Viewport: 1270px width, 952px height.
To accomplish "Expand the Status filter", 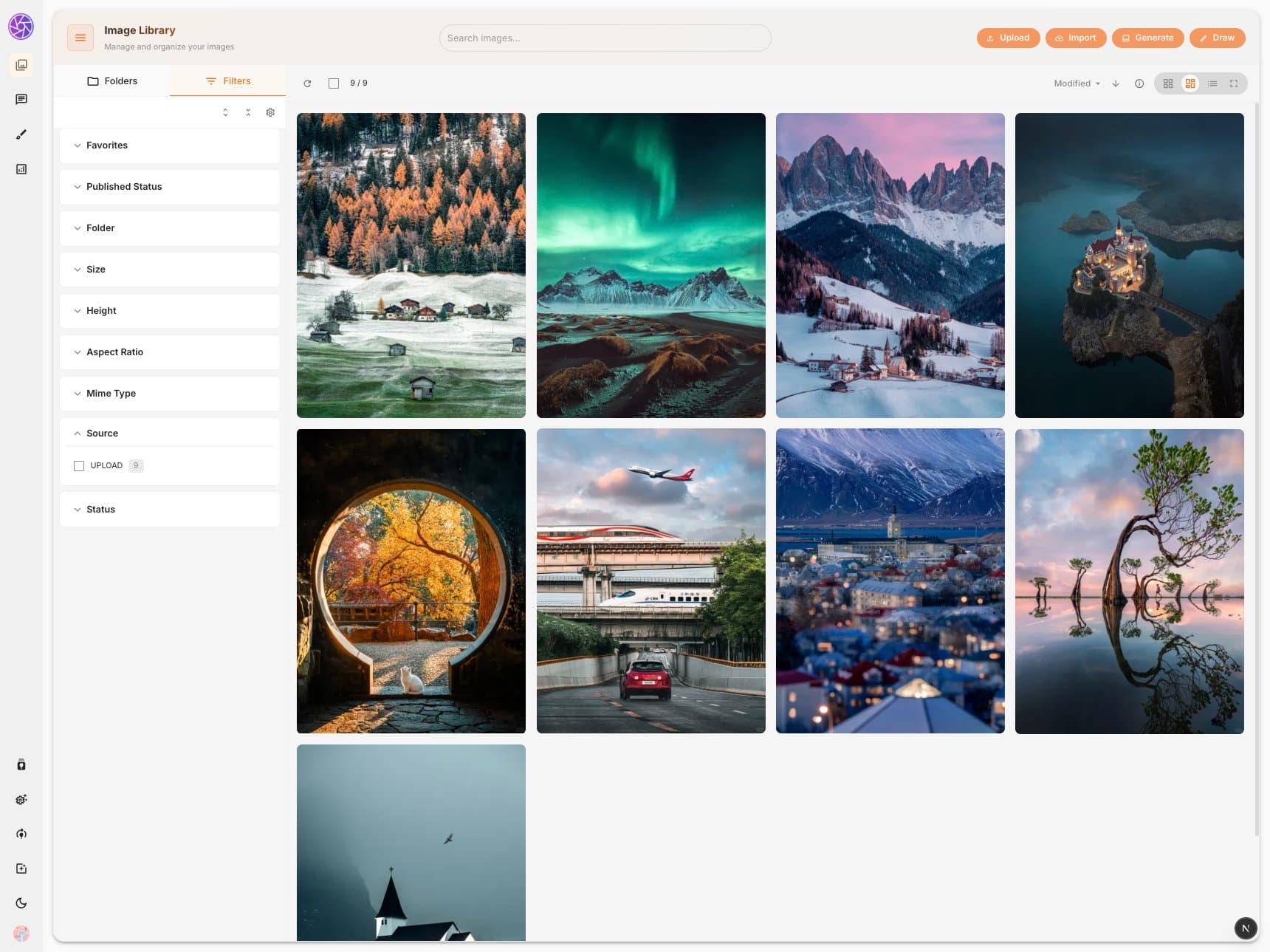I will (170, 510).
